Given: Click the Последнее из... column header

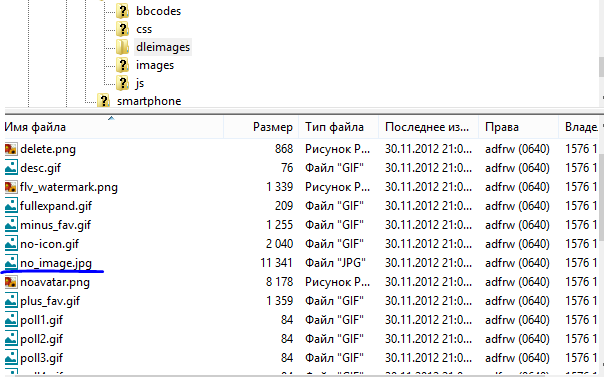Looking at the screenshot, I should [x=428, y=127].
